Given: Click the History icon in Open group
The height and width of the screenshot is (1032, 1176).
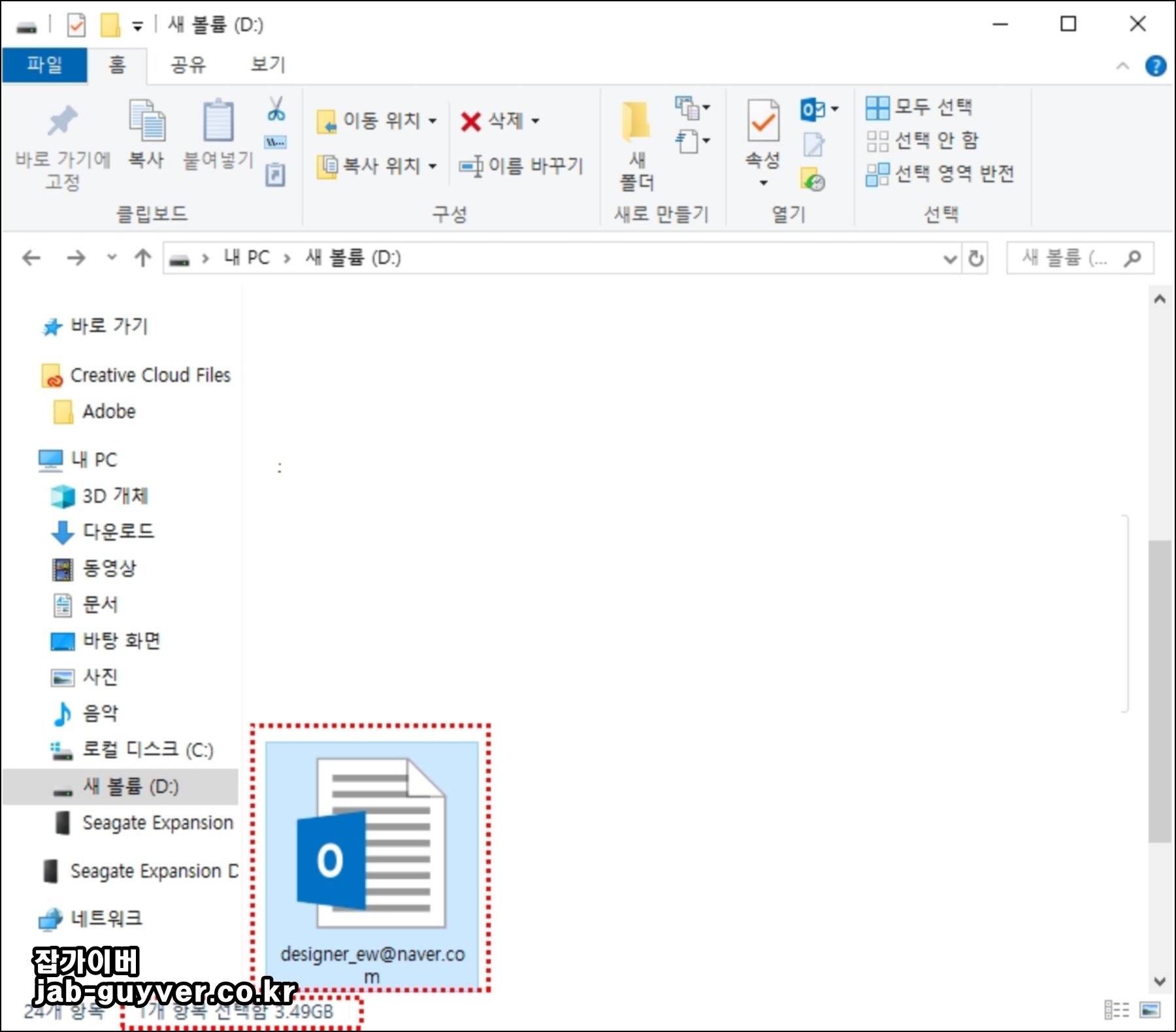Looking at the screenshot, I should 813,180.
